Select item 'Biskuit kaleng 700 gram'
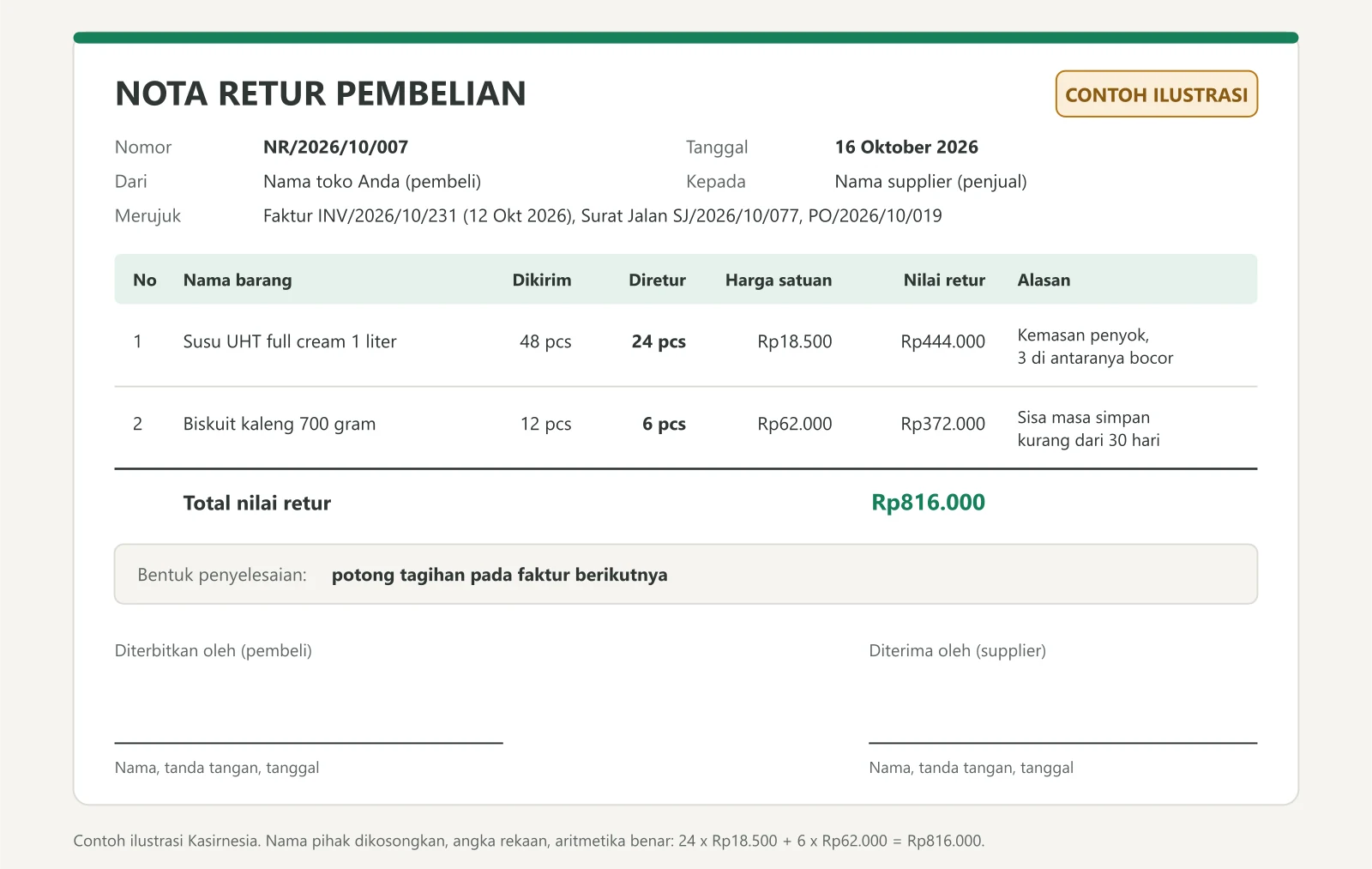This screenshot has height=869, width=1372. 280,424
